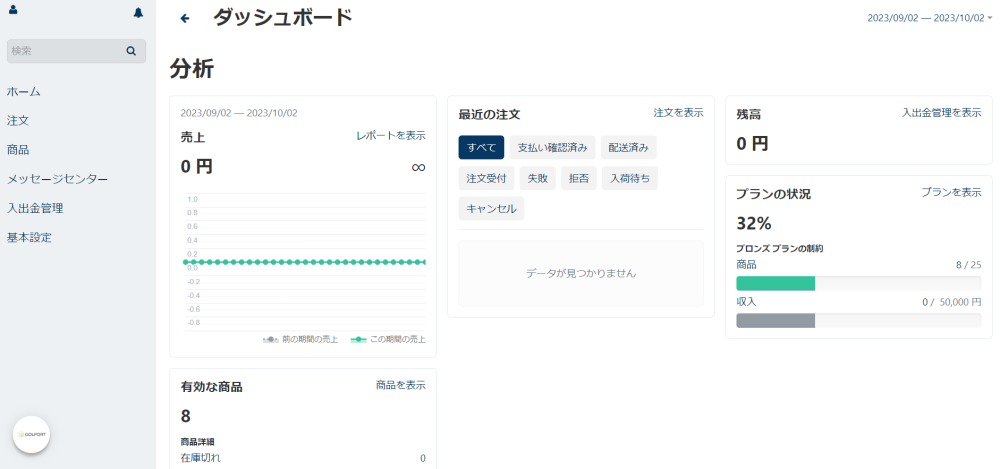Viewport: 1000px width, 469px height.
Task: Click the 商品を表示 link
Action: pos(401,385)
